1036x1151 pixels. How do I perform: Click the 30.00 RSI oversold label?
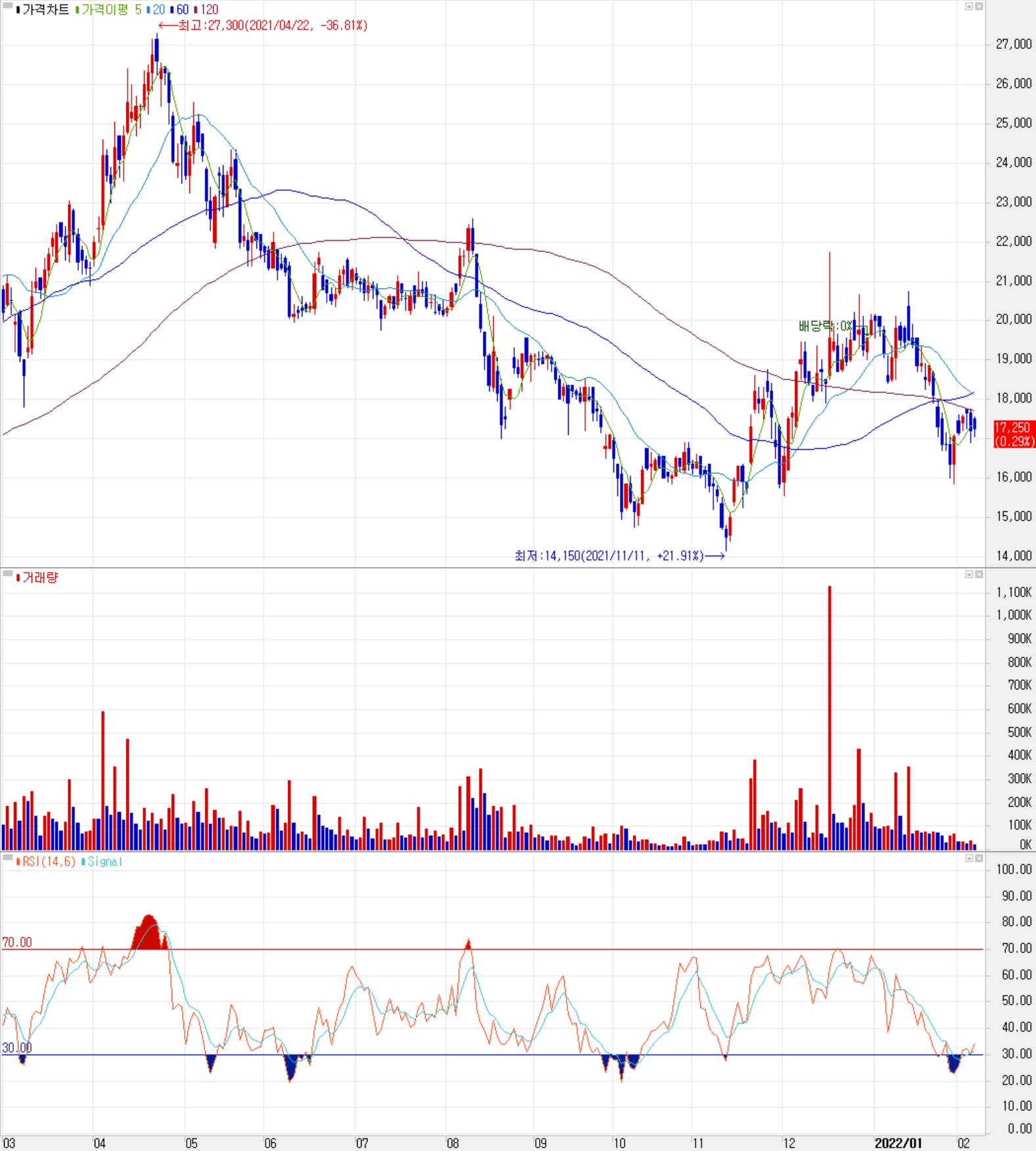coord(16,1048)
